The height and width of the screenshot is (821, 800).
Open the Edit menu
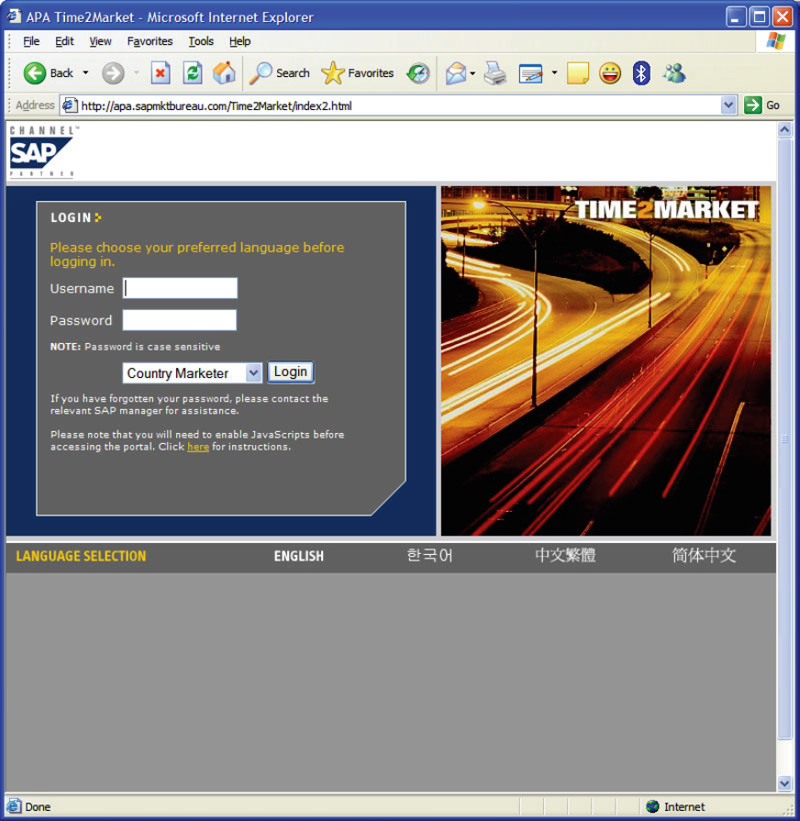[64, 41]
